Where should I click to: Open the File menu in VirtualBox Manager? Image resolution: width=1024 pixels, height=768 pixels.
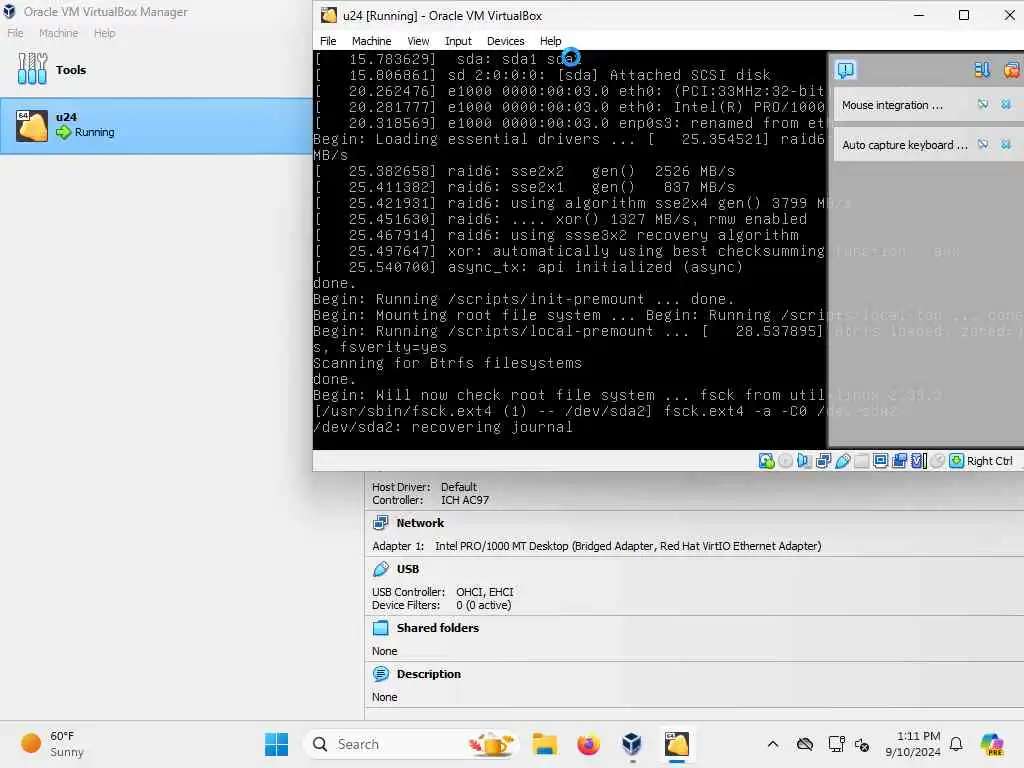click(15, 33)
